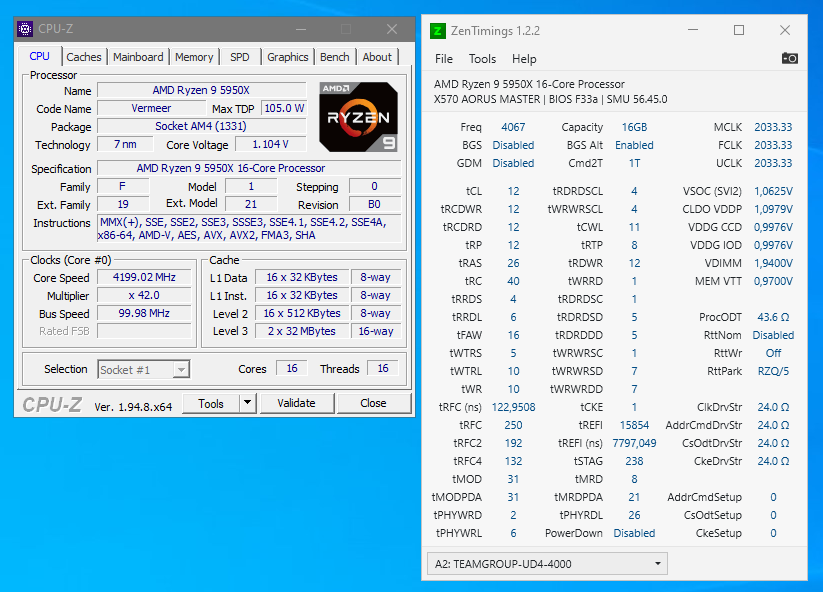
Task: Click the Cmd2T value 1T
Action: pyautogui.click(x=634, y=163)
